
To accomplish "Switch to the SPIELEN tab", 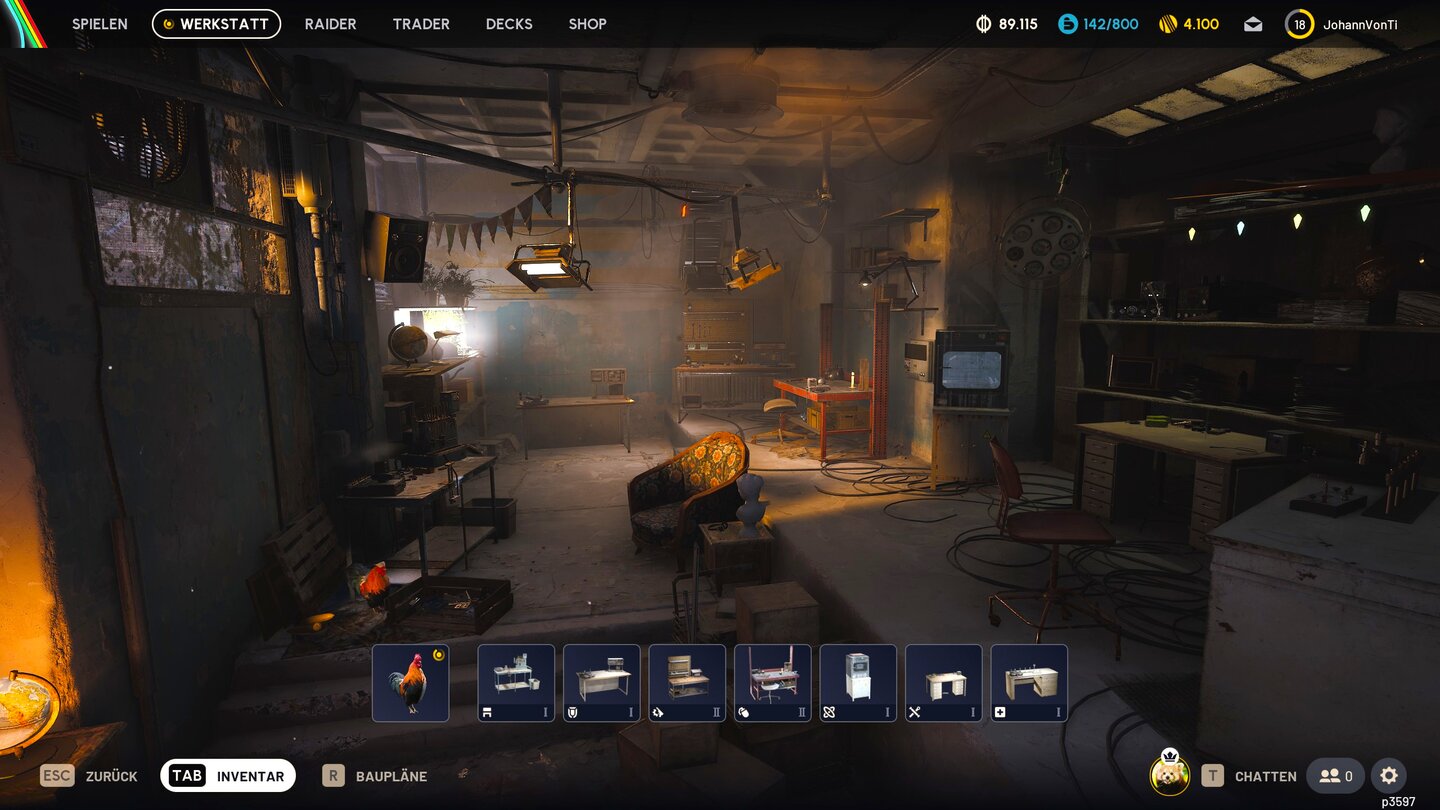I will tap(100, 24).
